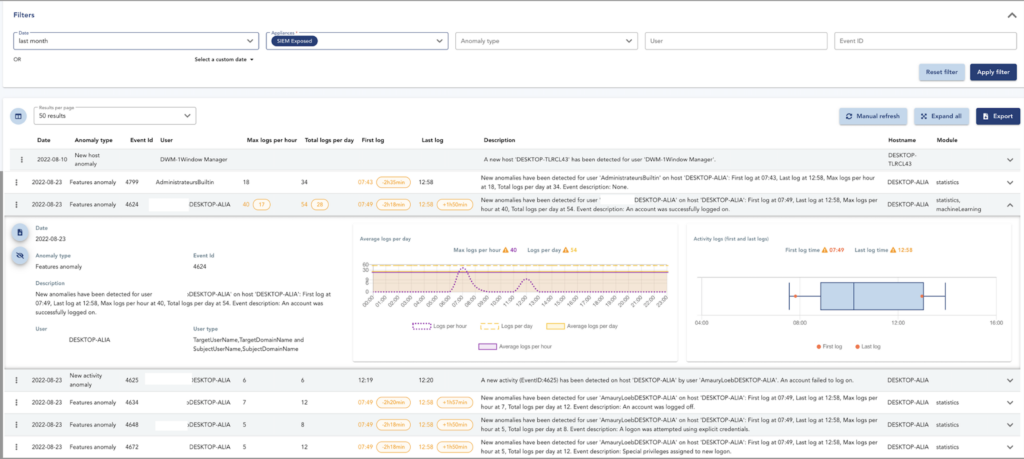Open Select a custom date menu
Viewport: 1024px width, 459px height.
[x=223, y=59]
